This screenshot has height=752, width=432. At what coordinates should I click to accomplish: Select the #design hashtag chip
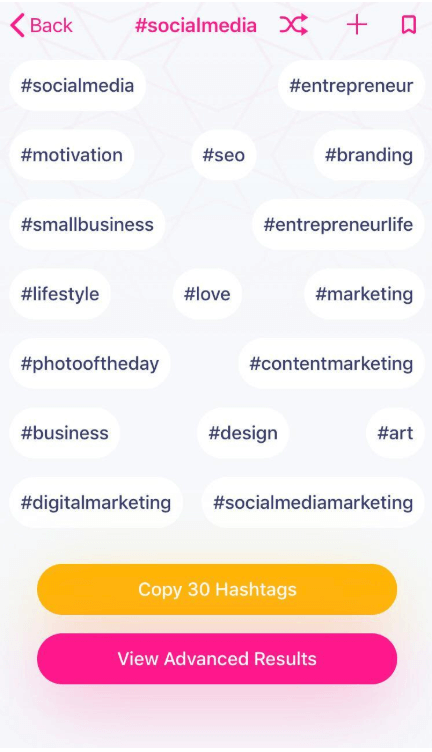click(x=243, y=433)
